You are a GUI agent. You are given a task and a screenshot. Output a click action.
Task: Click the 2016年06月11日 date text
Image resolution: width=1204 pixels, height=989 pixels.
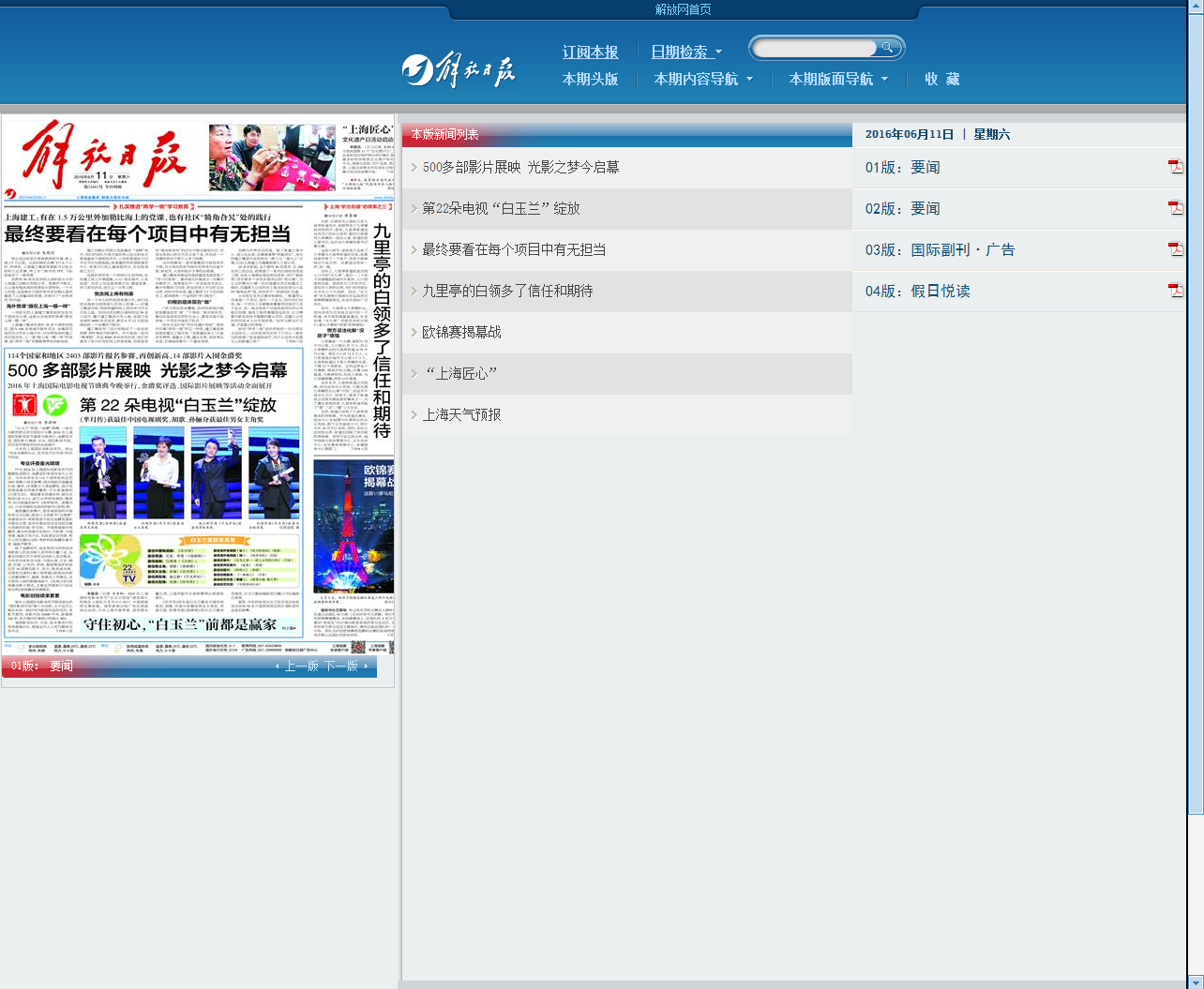coord(909,134)
